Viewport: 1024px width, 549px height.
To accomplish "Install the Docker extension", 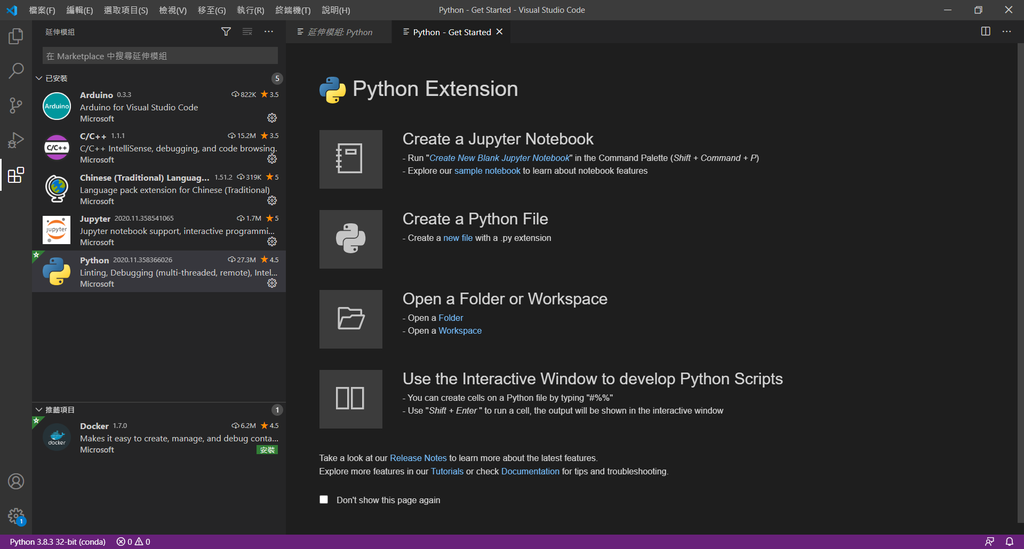I will pyautogui.click(x=268, y=450).
